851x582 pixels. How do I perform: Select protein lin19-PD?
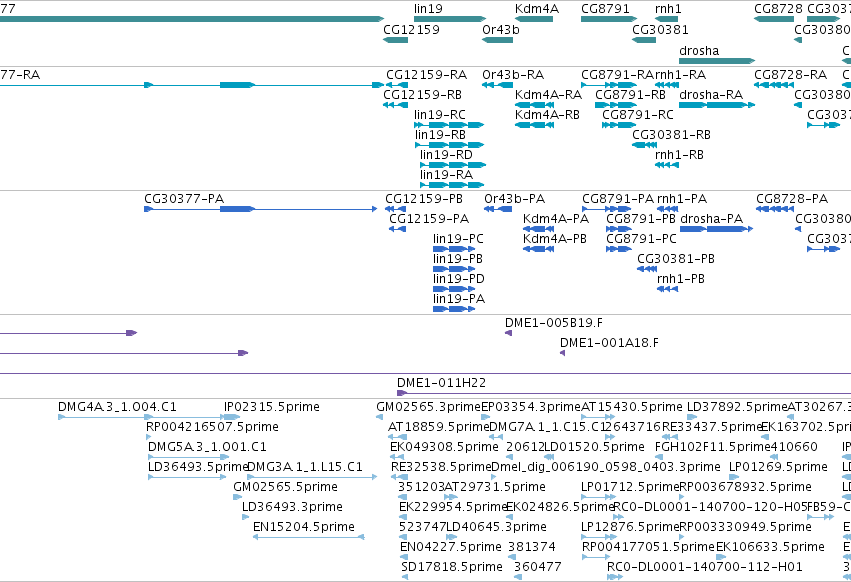(x=455, y=289)
